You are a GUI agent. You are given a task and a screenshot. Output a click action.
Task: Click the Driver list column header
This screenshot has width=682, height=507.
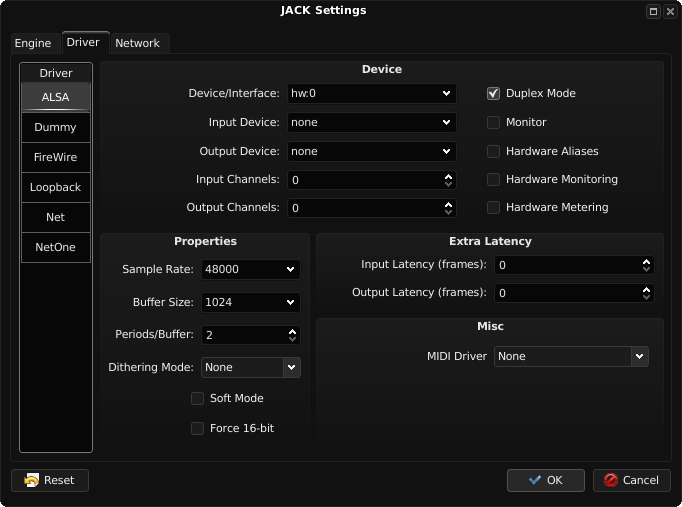(x=56, y=73)
